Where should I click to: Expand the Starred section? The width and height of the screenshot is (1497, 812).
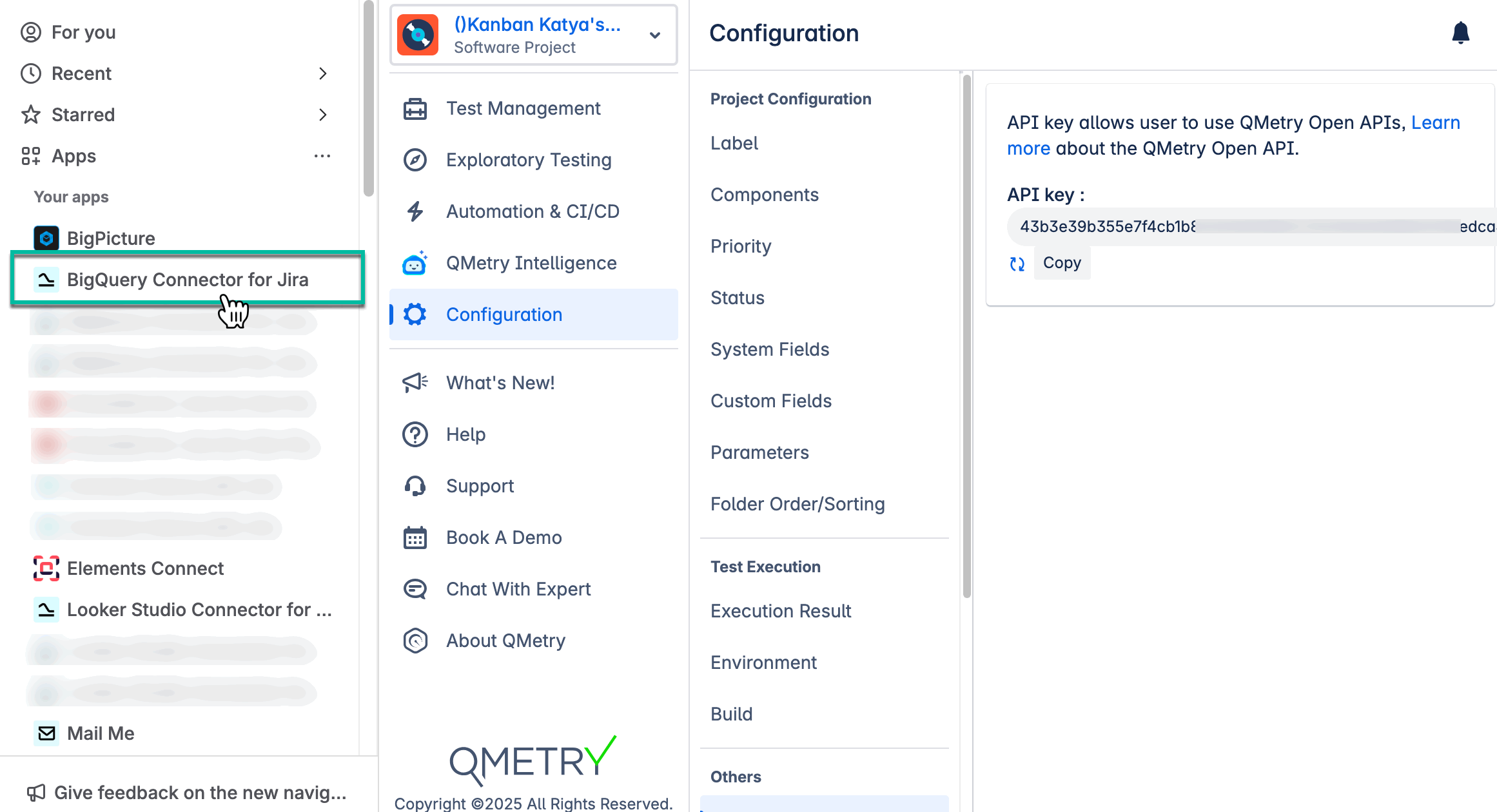tap(324, 115)
